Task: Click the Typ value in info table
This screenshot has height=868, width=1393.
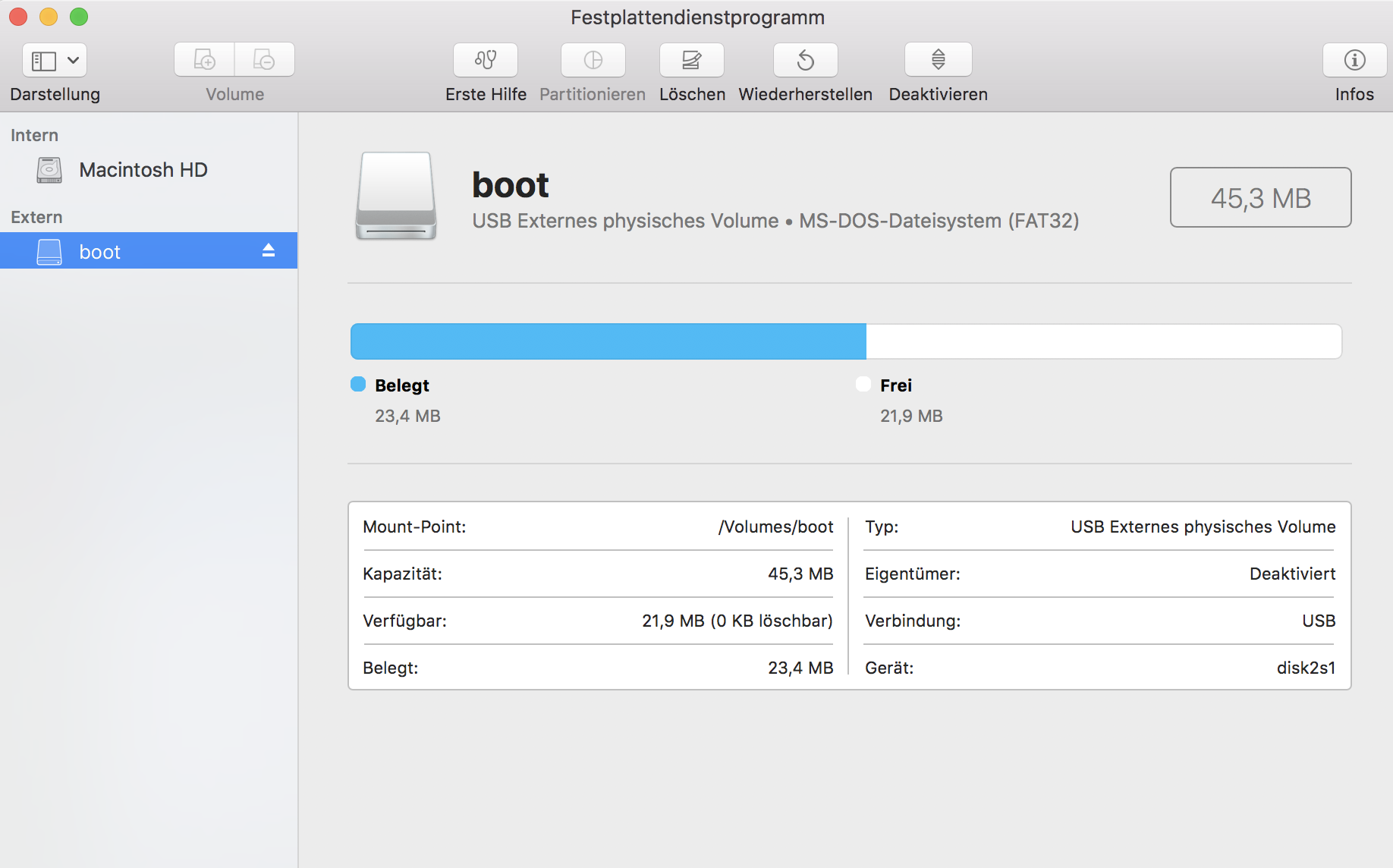Action: [x=1203, y=527]
